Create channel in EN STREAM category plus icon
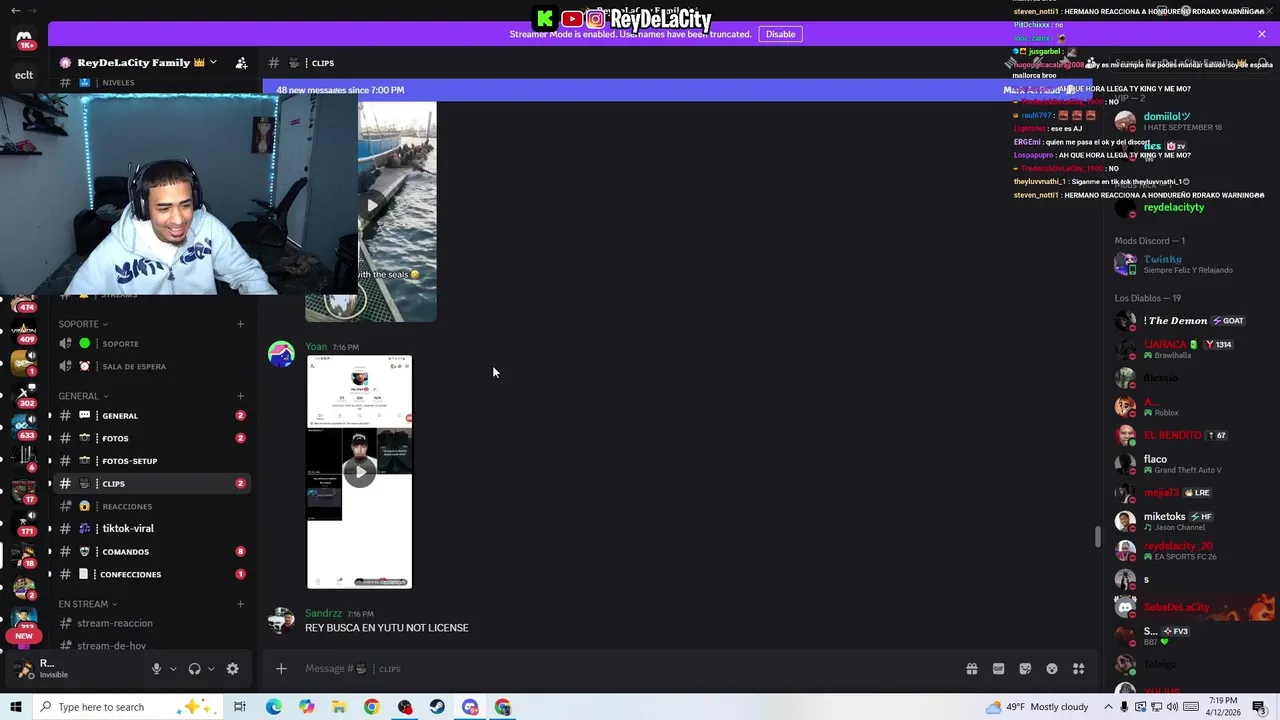 (x=240, y=604)
